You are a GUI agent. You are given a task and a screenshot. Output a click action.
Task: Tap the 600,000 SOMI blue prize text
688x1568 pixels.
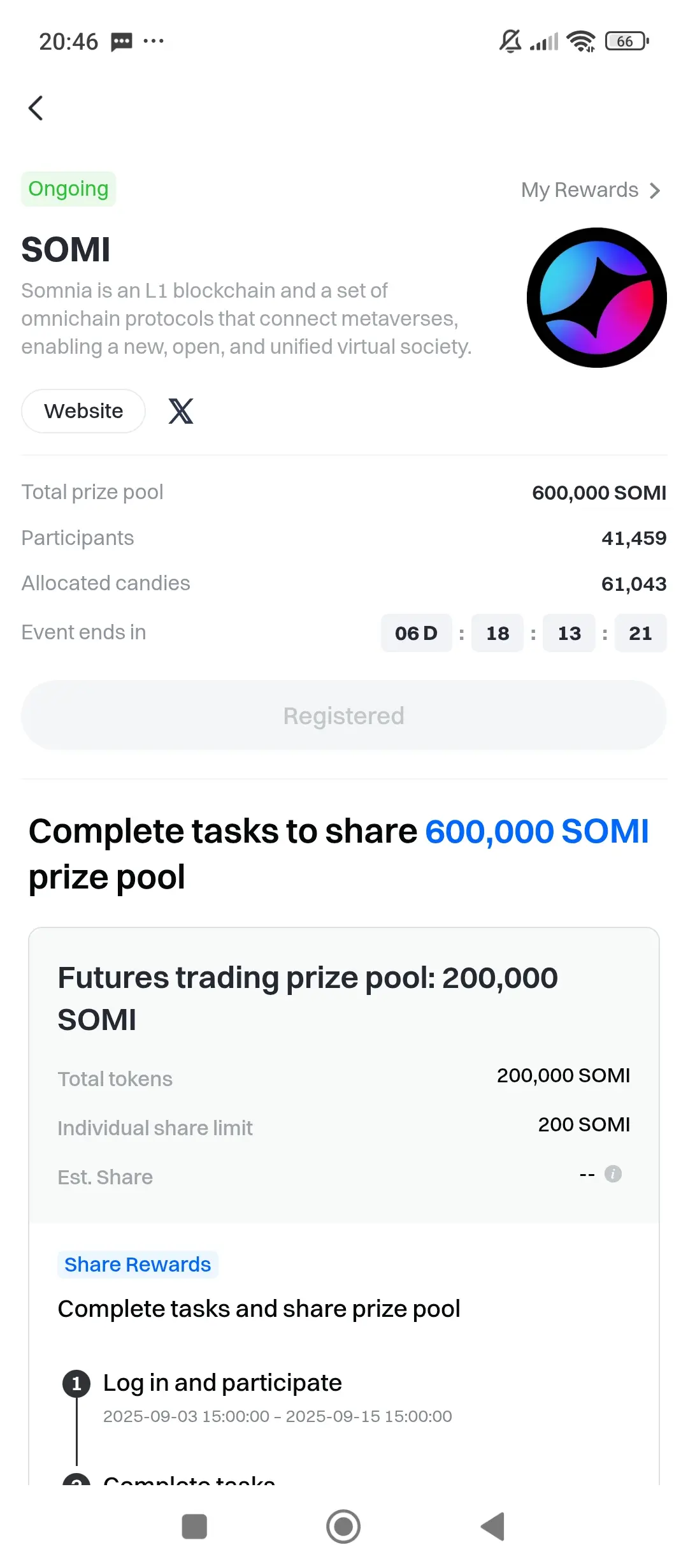536,831
